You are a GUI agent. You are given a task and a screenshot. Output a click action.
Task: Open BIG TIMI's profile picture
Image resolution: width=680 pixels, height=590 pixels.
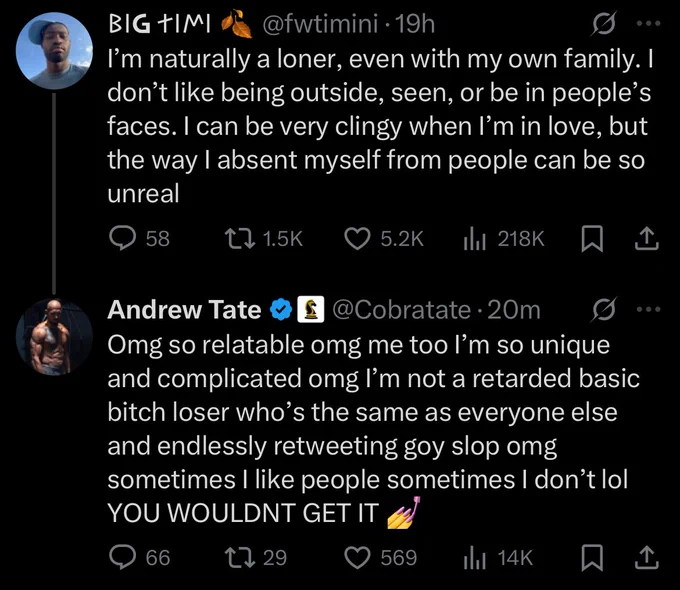pos(54,51)
